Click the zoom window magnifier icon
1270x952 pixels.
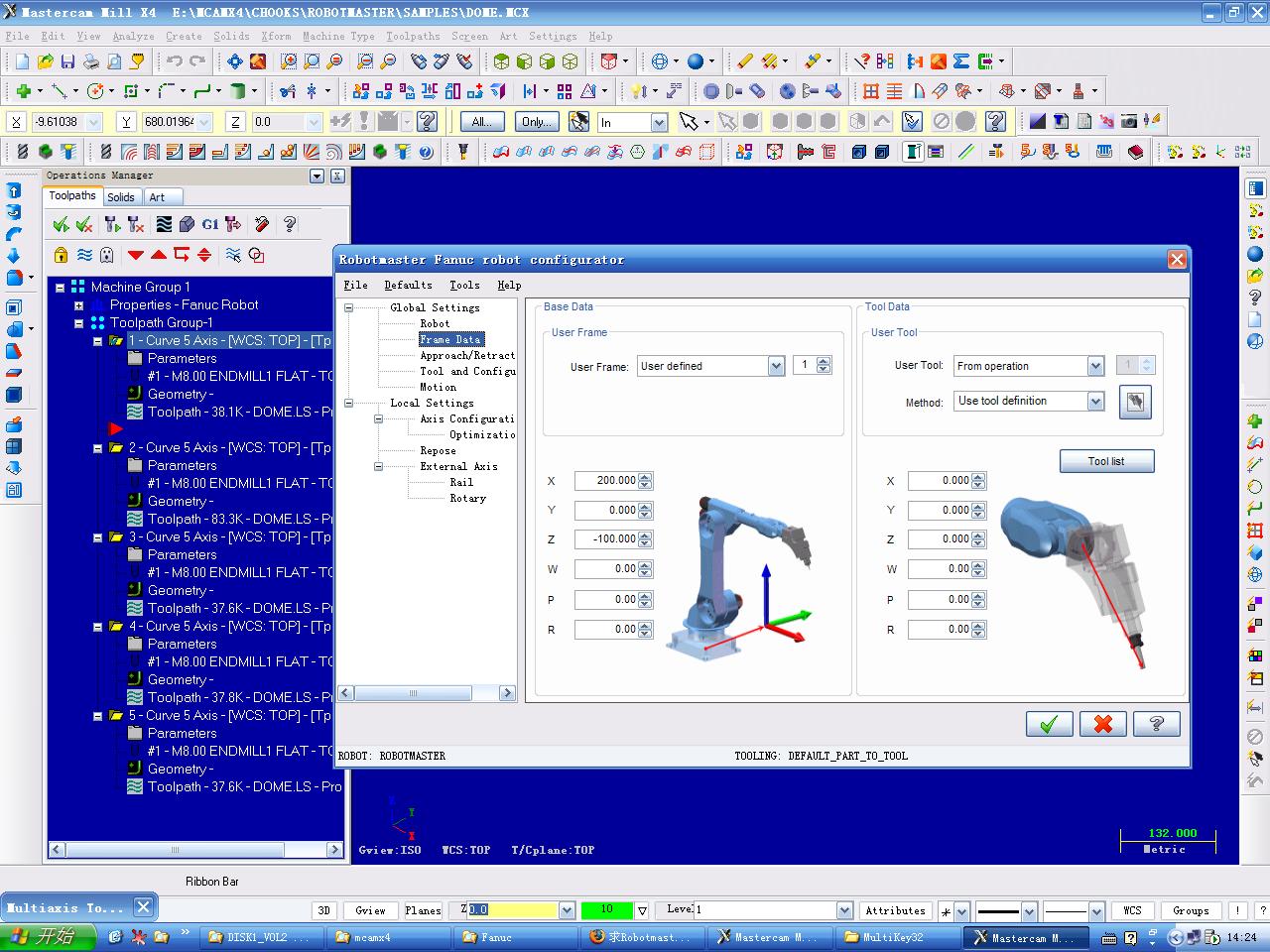[289, 61]
